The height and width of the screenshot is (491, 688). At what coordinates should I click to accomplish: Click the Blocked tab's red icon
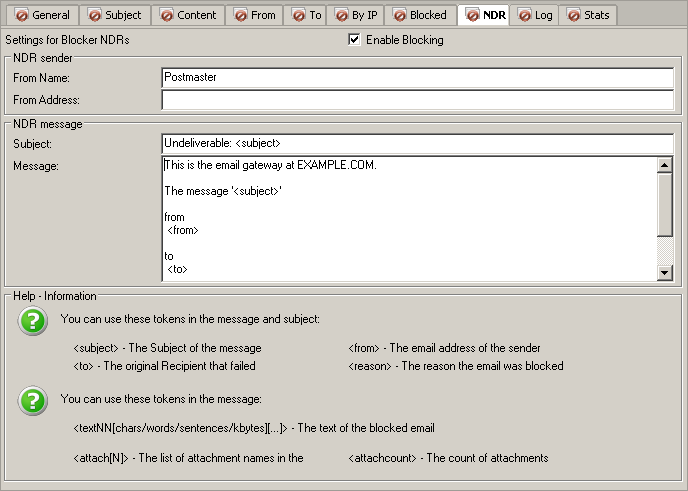[x=398, y=15]
